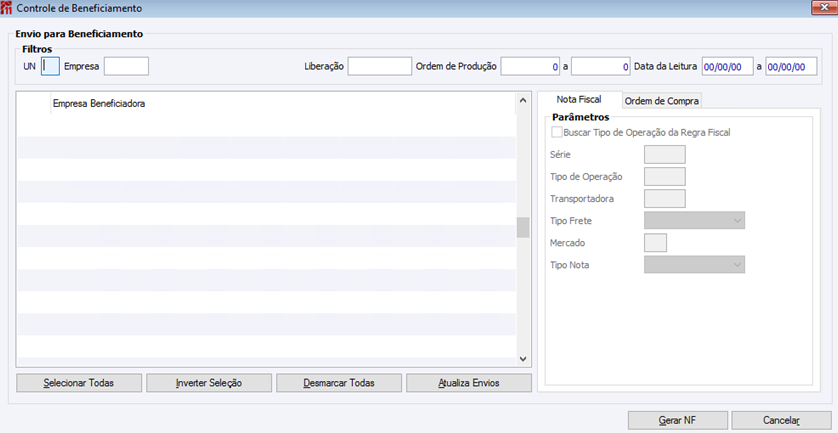Click the Empresa filter field

click(x=126, y=66)
